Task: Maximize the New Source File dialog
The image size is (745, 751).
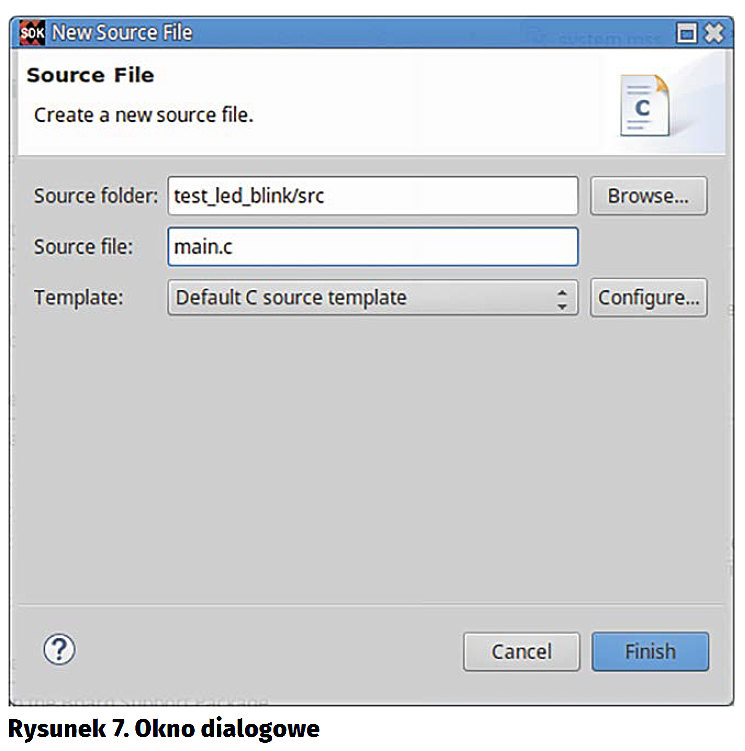Action: pyautogui.click(x=687, y=34)
